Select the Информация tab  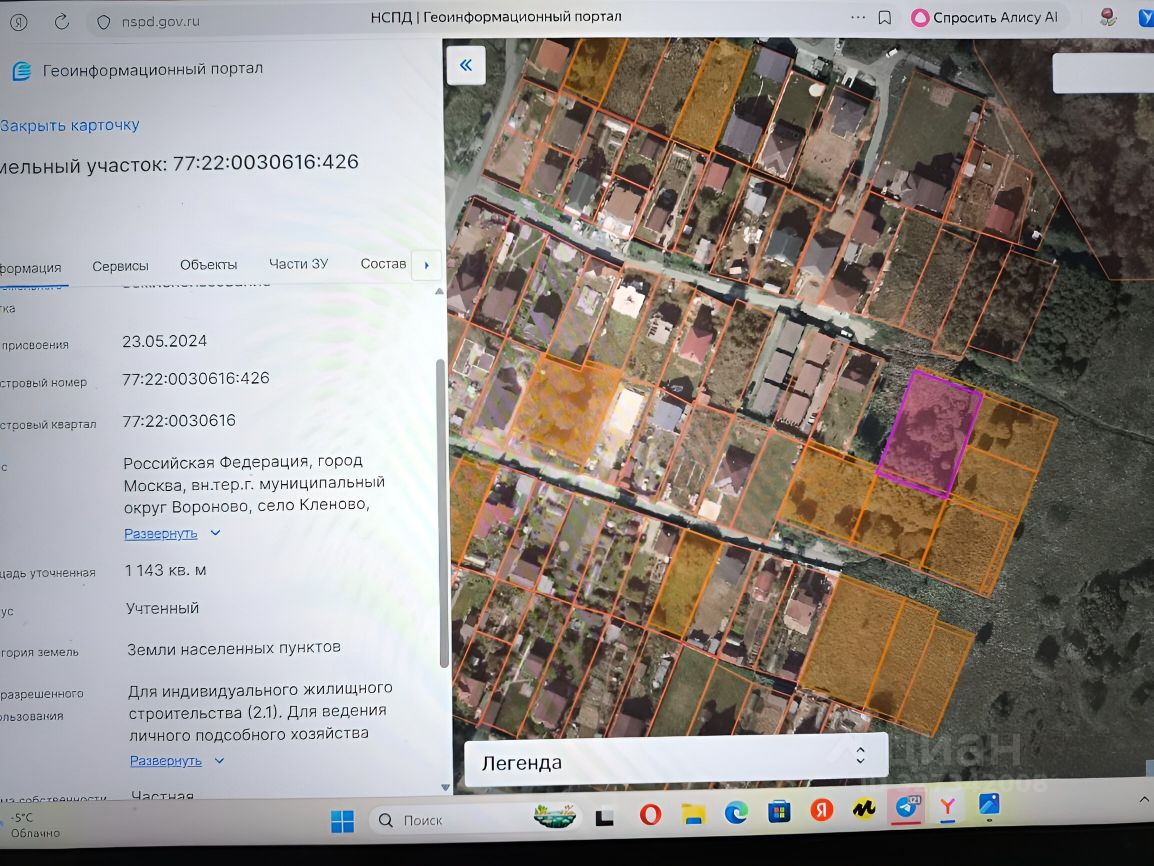tap(31, 268)
